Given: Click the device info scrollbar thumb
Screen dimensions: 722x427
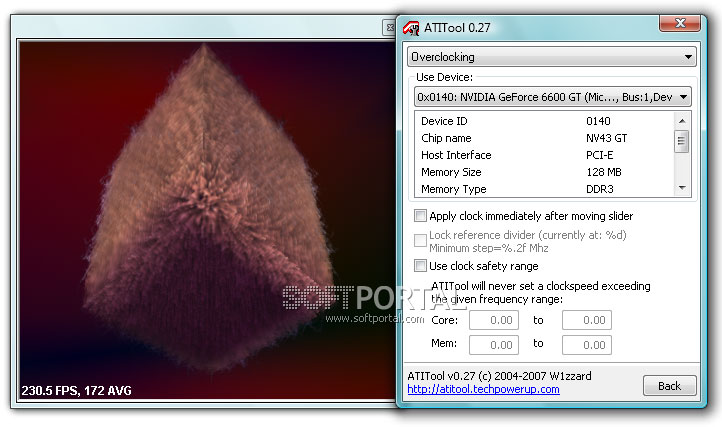Looking at the screenshot, I should [682, 141].
